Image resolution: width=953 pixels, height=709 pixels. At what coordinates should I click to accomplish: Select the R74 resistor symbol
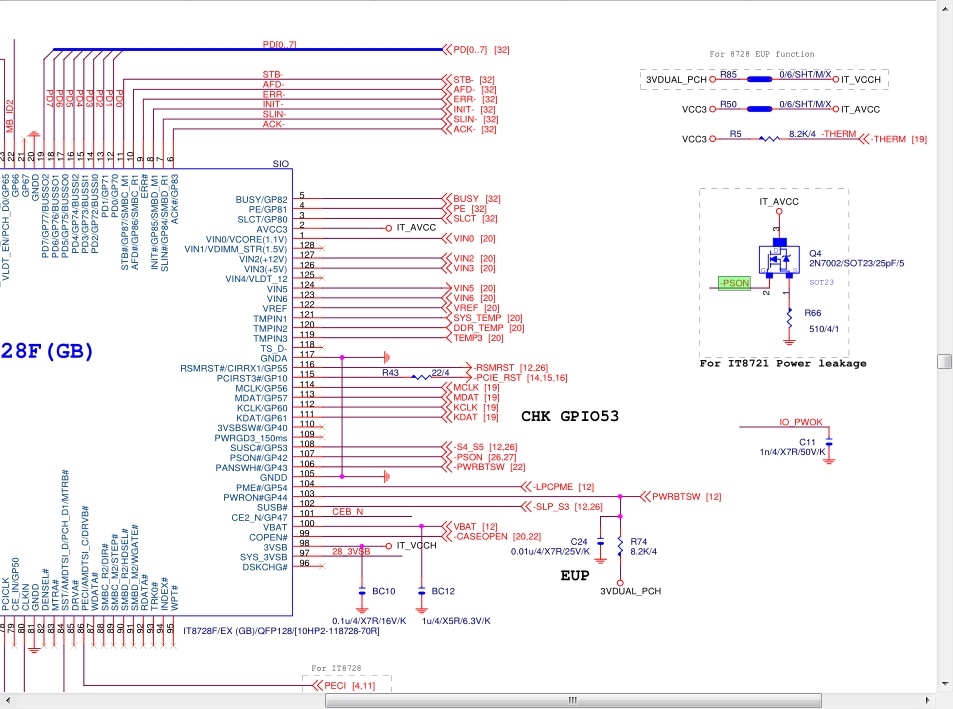[x=620, y=546]
